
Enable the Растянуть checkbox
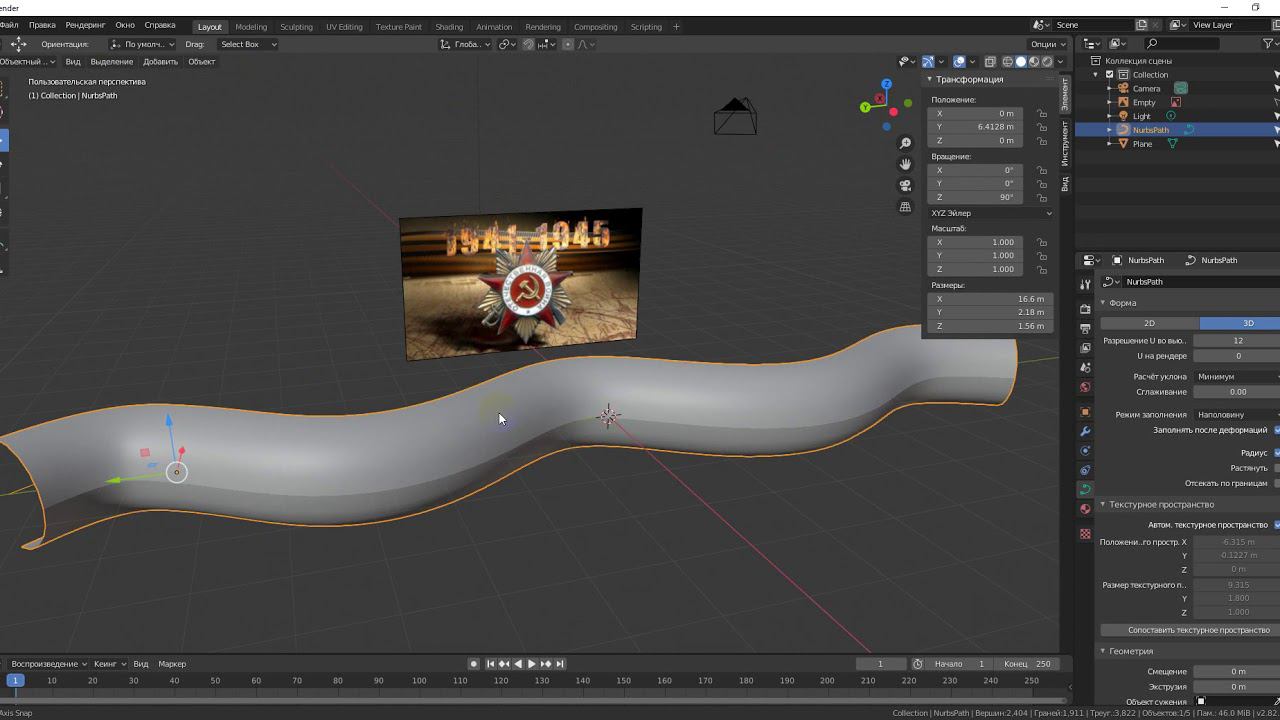(1277, 468)
